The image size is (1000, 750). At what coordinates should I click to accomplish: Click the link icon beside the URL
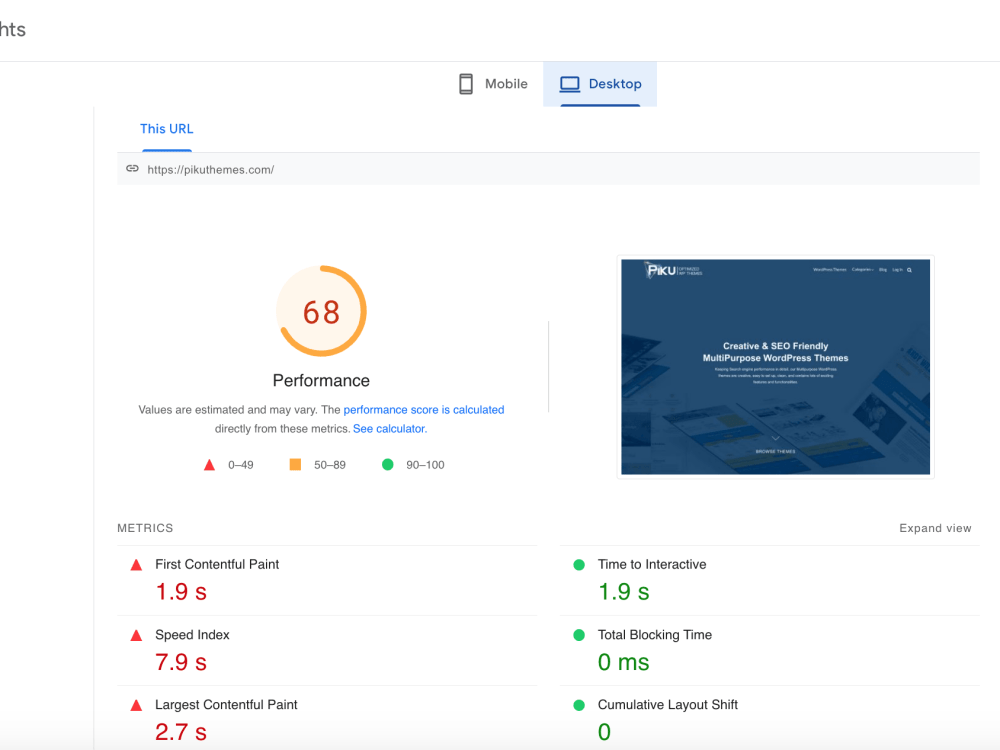132,169
